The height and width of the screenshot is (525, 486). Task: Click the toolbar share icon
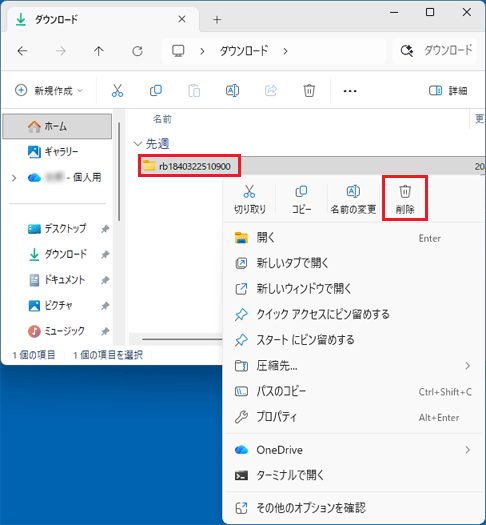[x=271, y=90]
